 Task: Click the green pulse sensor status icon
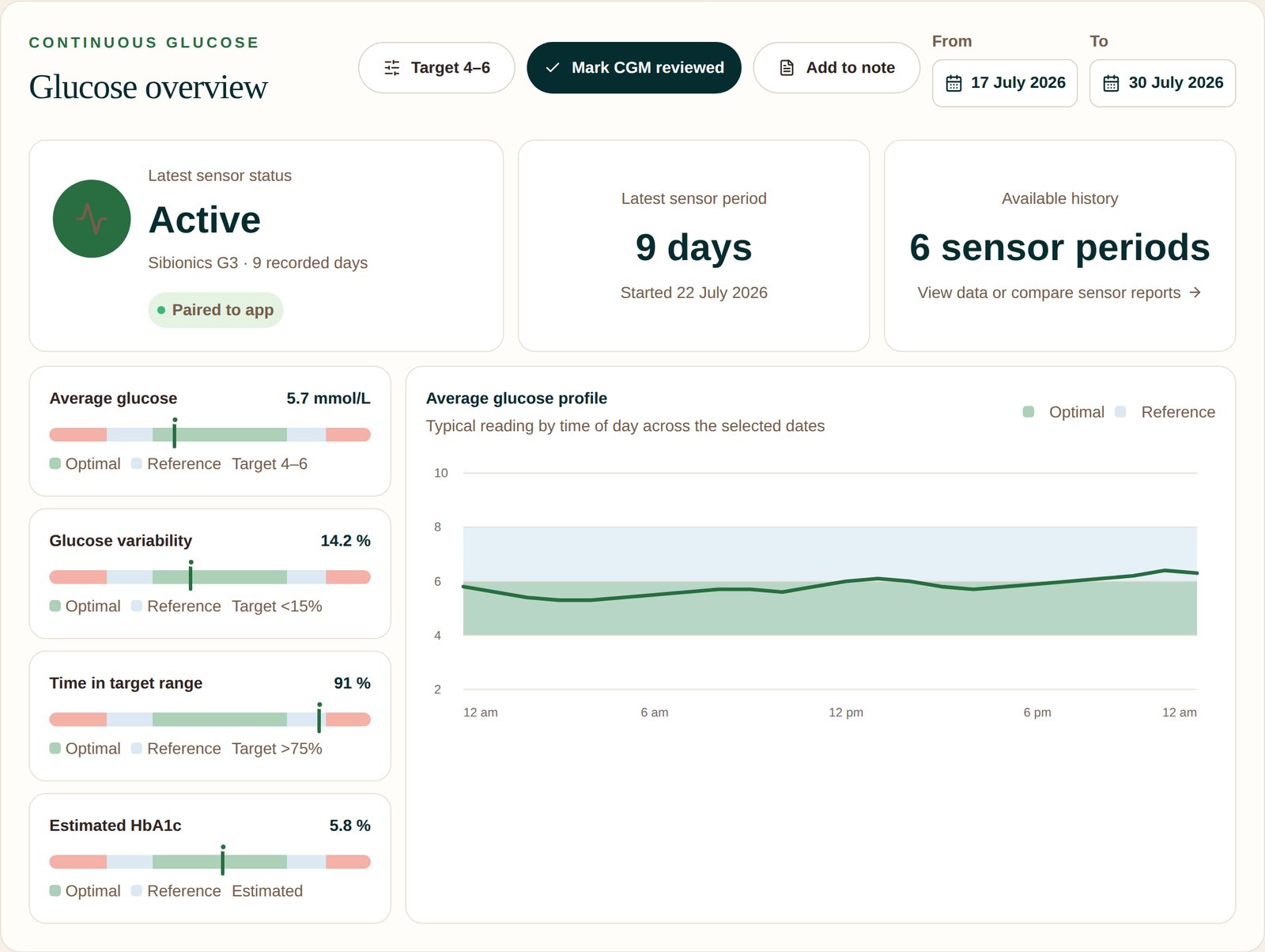92,219
